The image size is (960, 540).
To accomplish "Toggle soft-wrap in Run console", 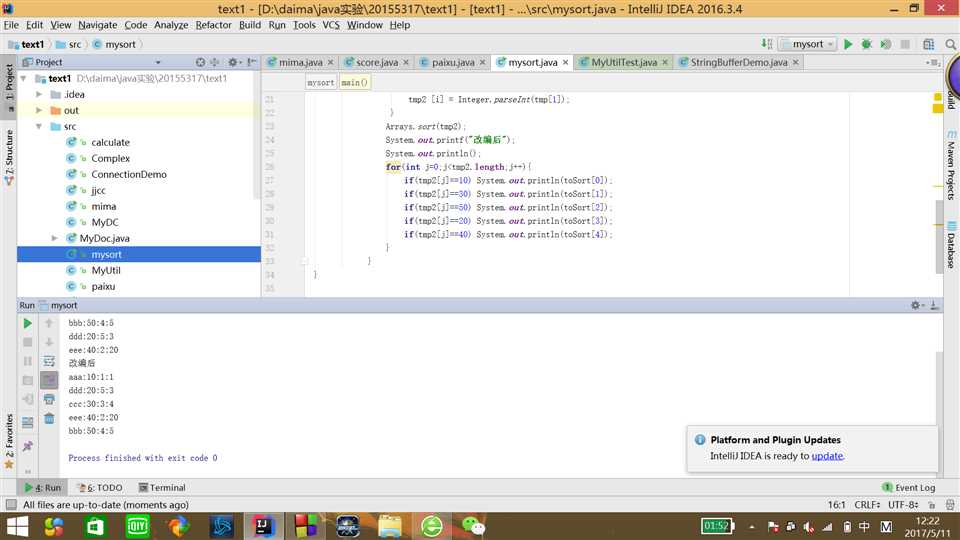I will coord(49,361).
